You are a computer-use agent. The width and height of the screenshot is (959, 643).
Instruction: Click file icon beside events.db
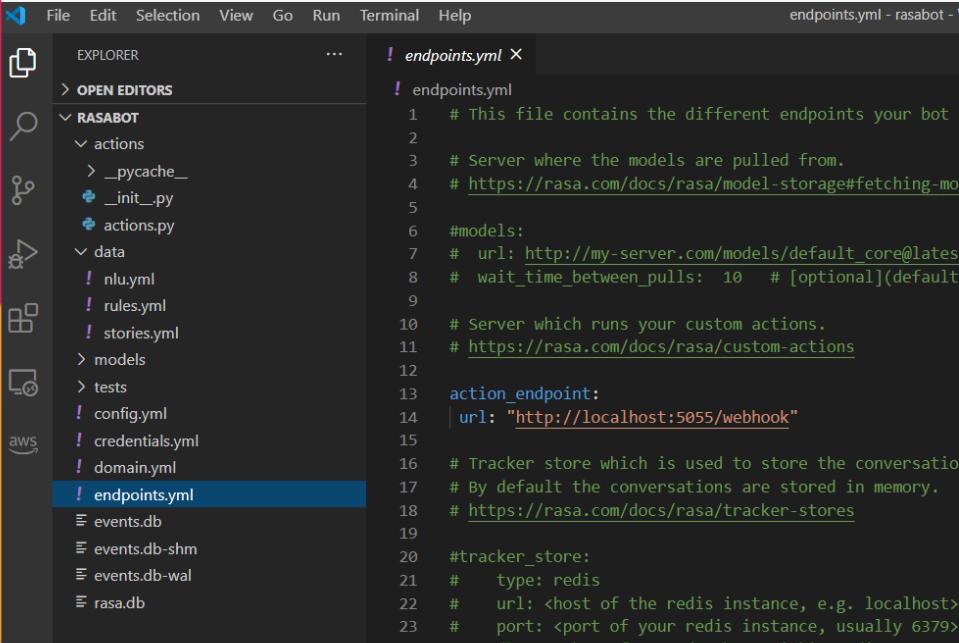pos(81,521)
